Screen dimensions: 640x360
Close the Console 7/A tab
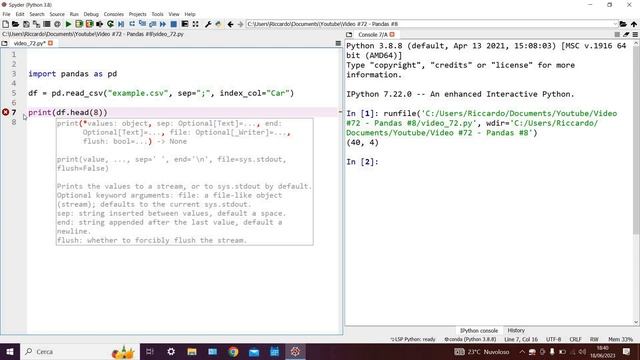(392, 35)
